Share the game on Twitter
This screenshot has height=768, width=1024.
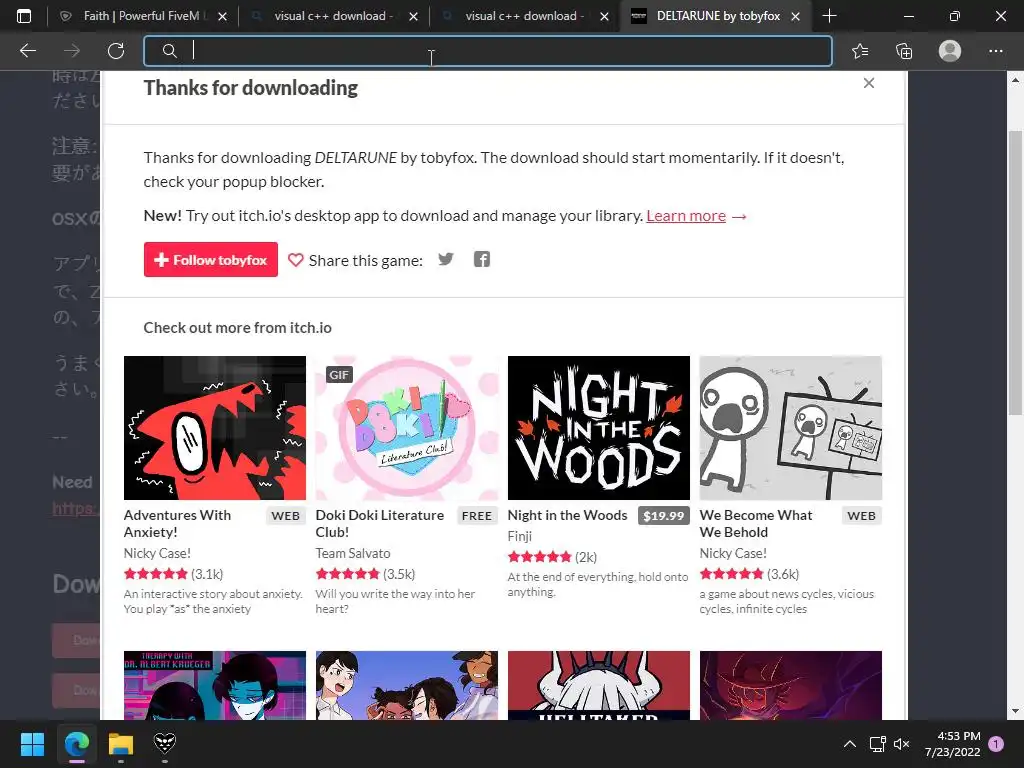coord(446,259)
